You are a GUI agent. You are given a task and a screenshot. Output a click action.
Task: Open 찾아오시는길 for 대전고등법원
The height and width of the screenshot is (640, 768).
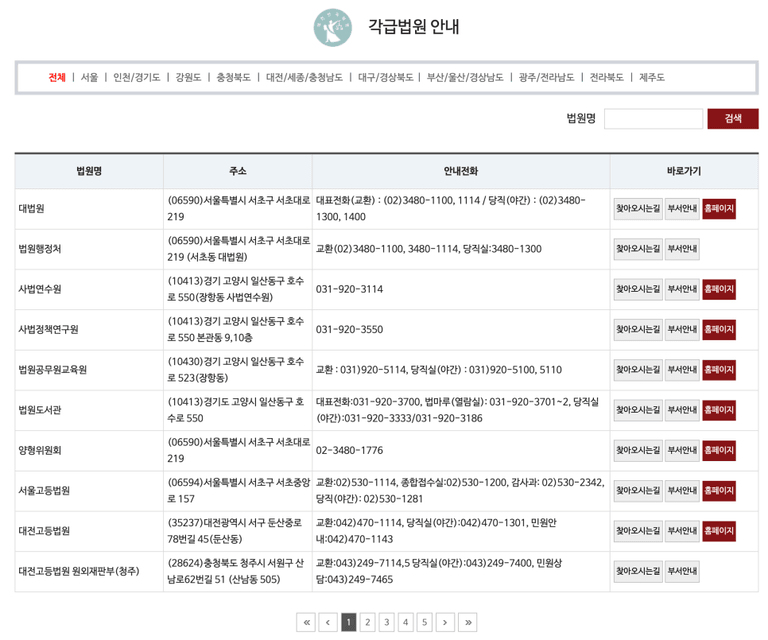click(637, 531)
